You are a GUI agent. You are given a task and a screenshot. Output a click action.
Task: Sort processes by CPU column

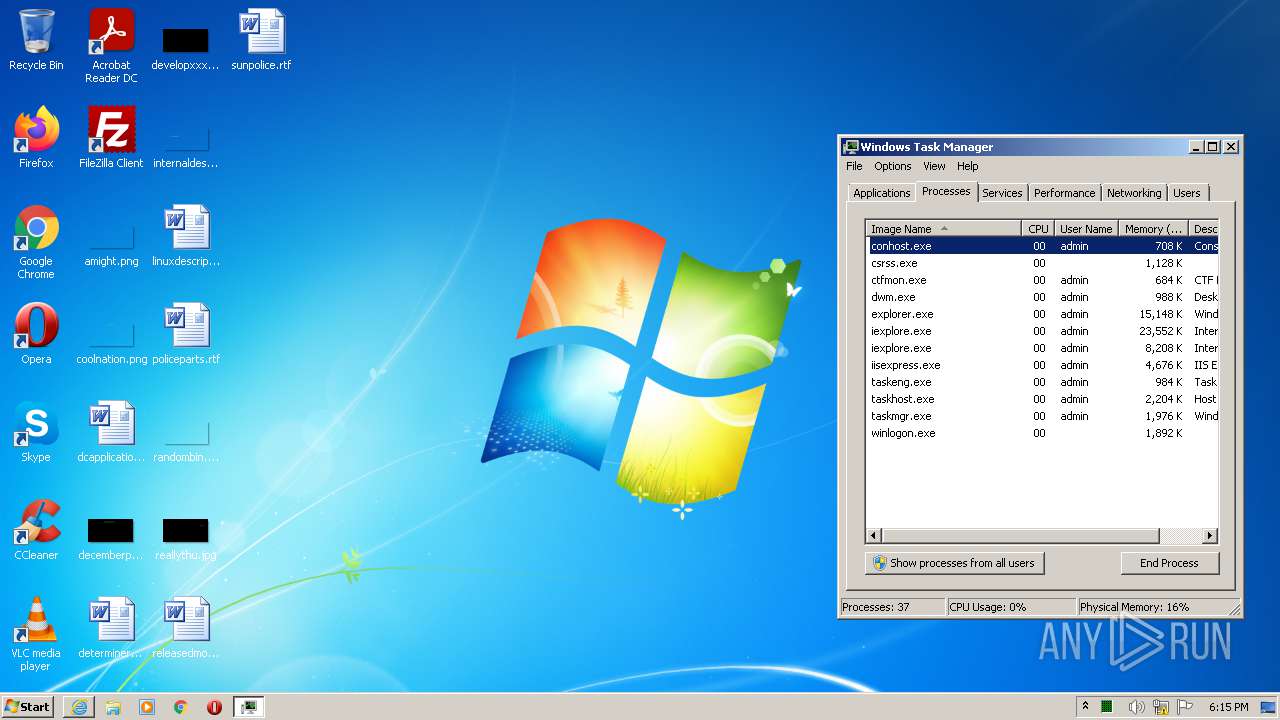[x=1038, y=229]
